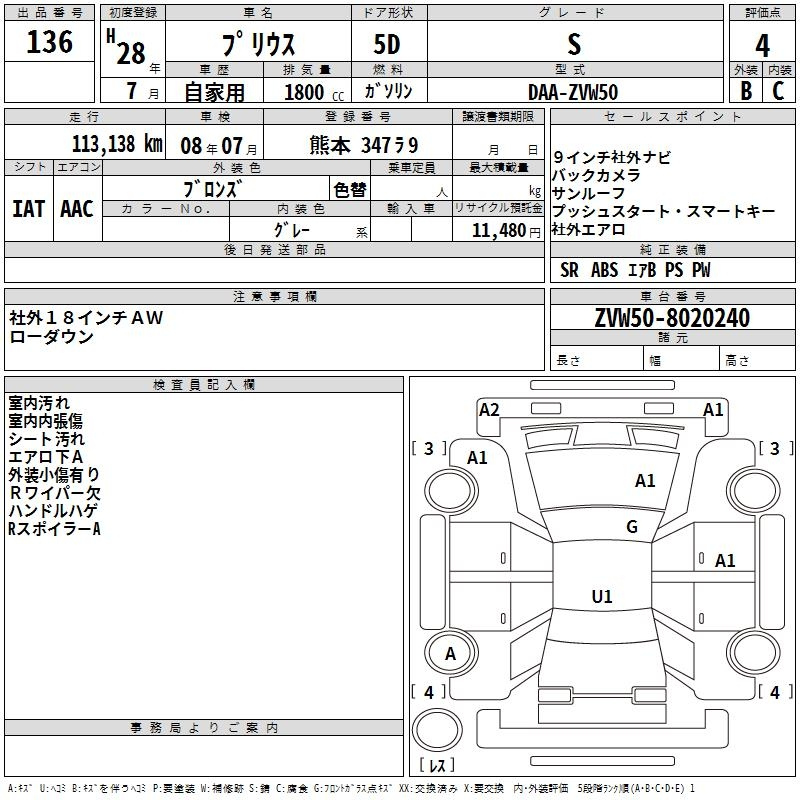Click the G windshield mark on diagram
Screen dimensions: 800x800
[x=631, y=527]
